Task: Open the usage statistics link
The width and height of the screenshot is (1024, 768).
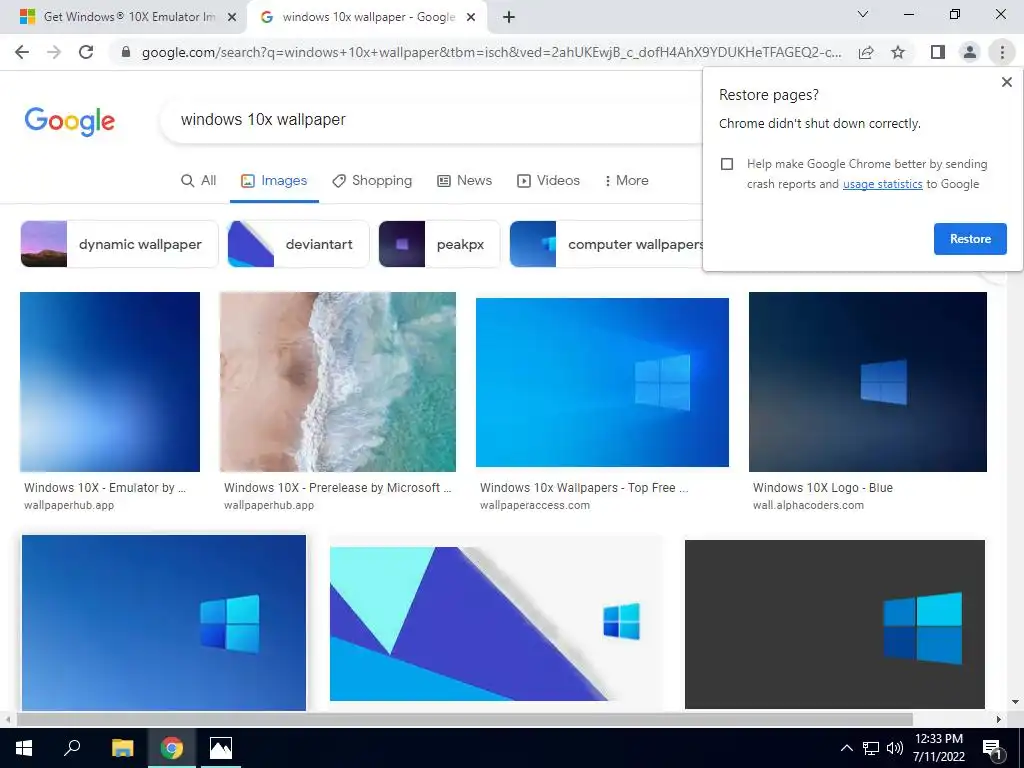Action: click(x=882, y=184)
